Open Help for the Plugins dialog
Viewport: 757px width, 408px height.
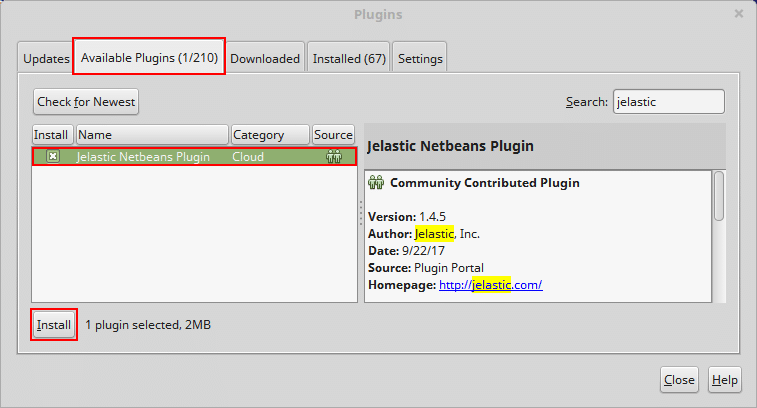pyautogui.click(x=725, y=380)
